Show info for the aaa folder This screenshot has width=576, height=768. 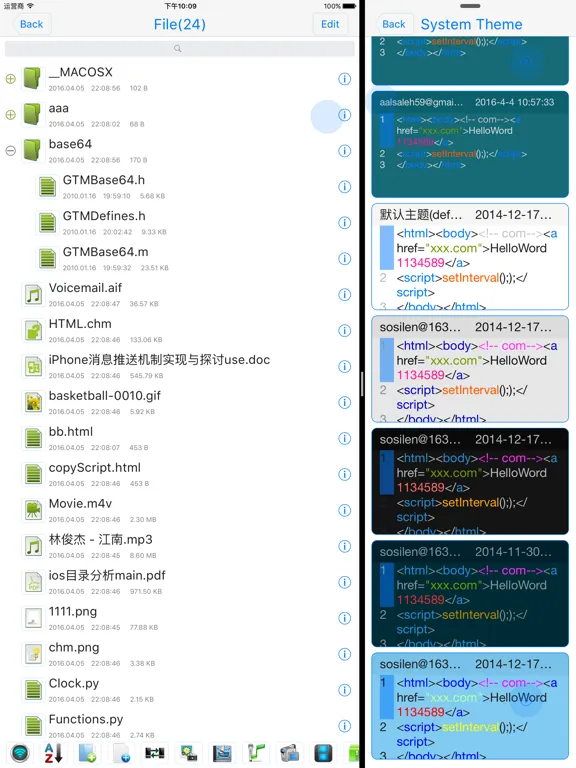[345, 115]
